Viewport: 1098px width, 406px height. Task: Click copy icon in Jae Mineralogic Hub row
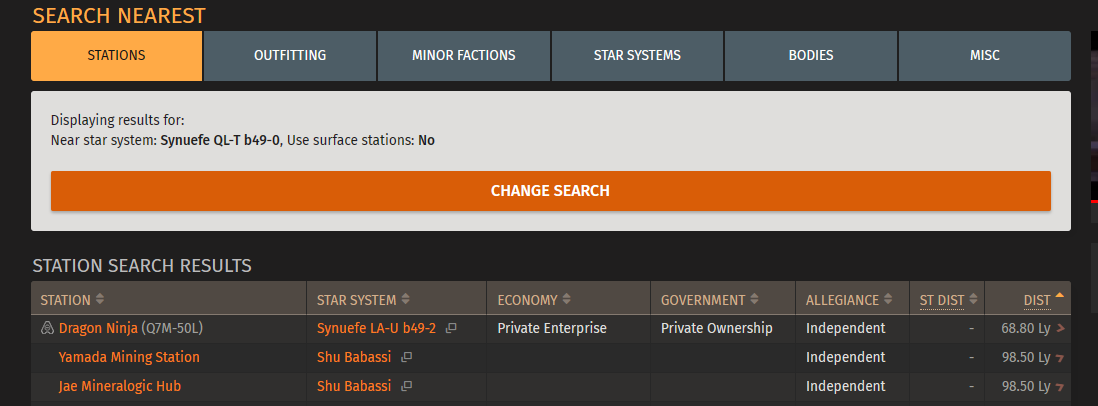pos(406,386)
